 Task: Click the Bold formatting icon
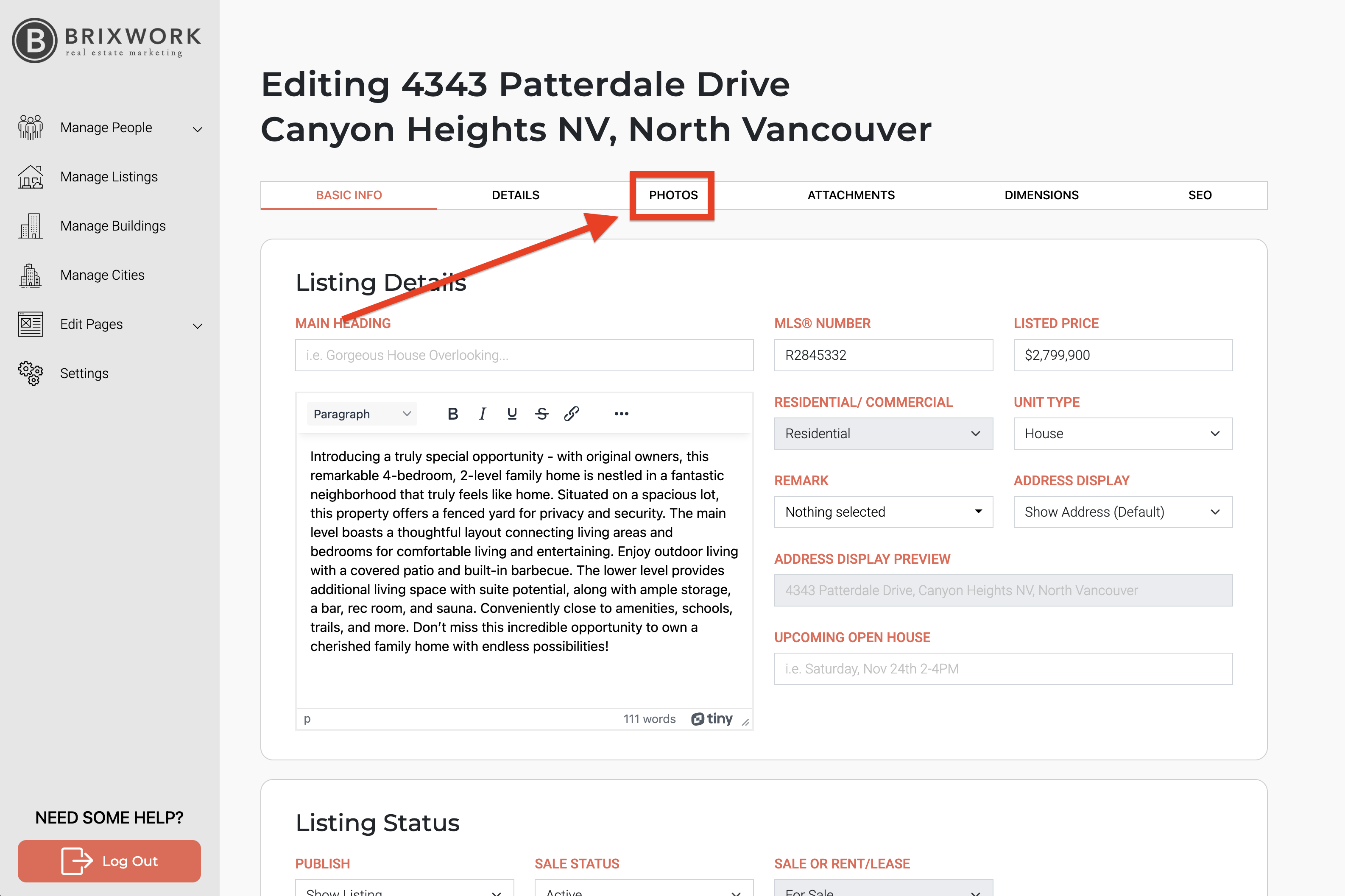click(453, 414)
